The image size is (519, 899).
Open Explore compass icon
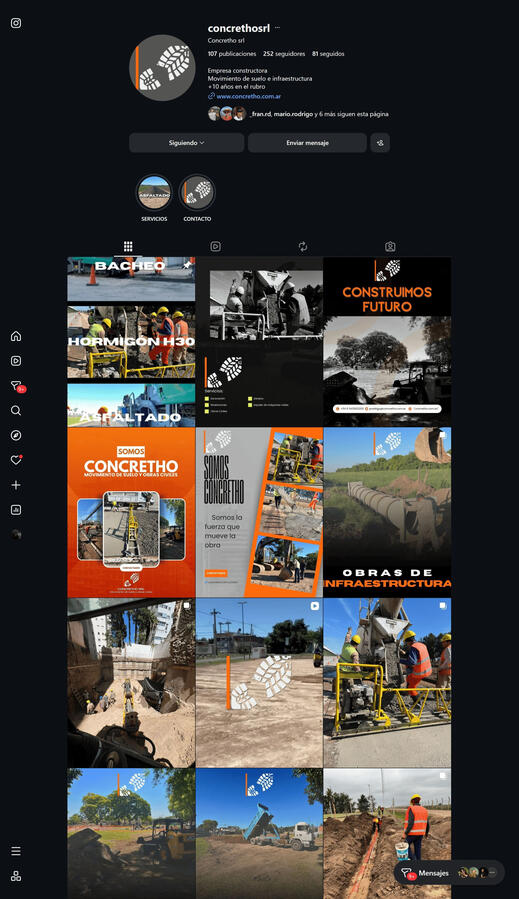pyautogui.click(x=16, y=435)
